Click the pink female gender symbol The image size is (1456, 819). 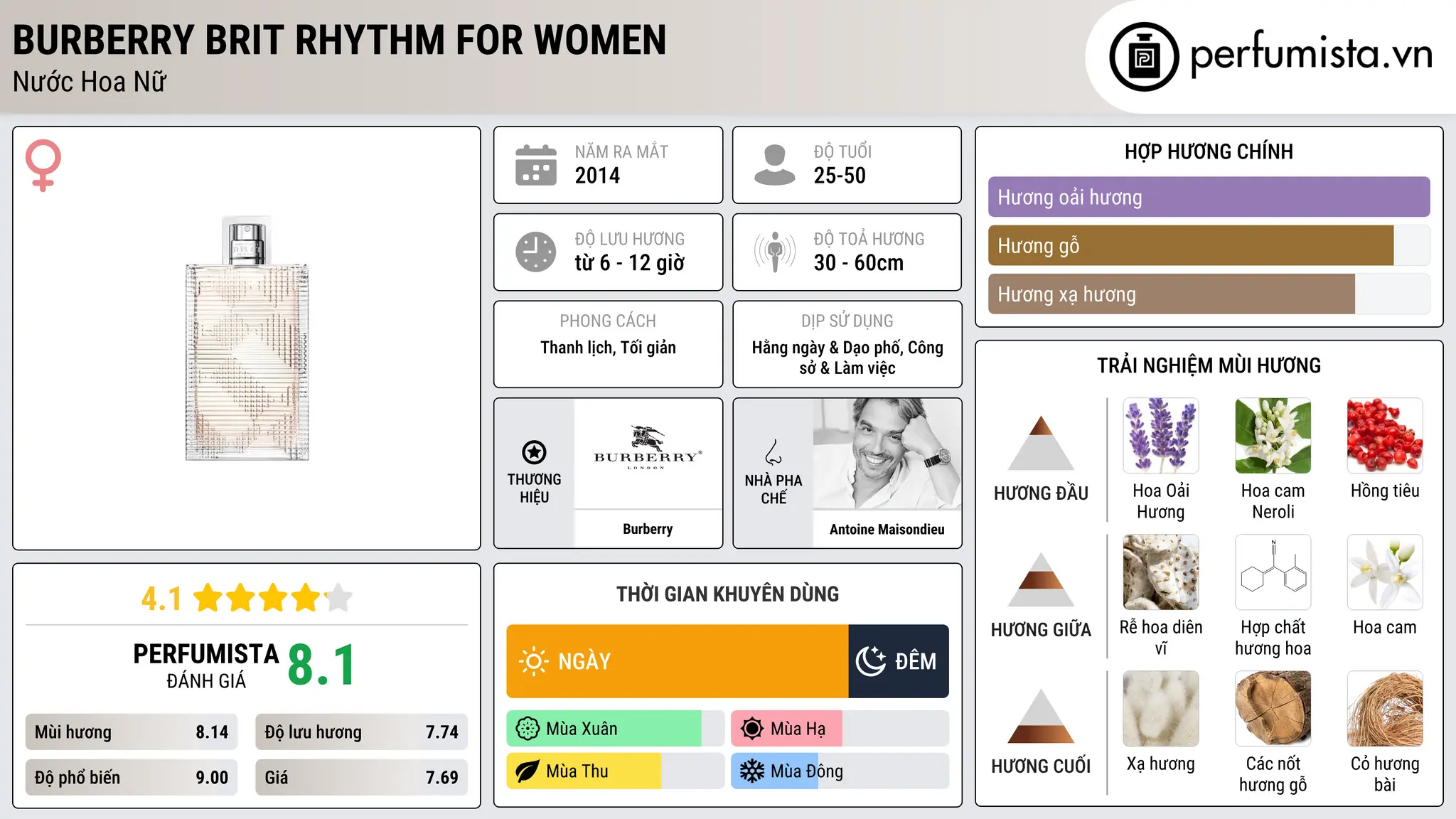[43, 165]
